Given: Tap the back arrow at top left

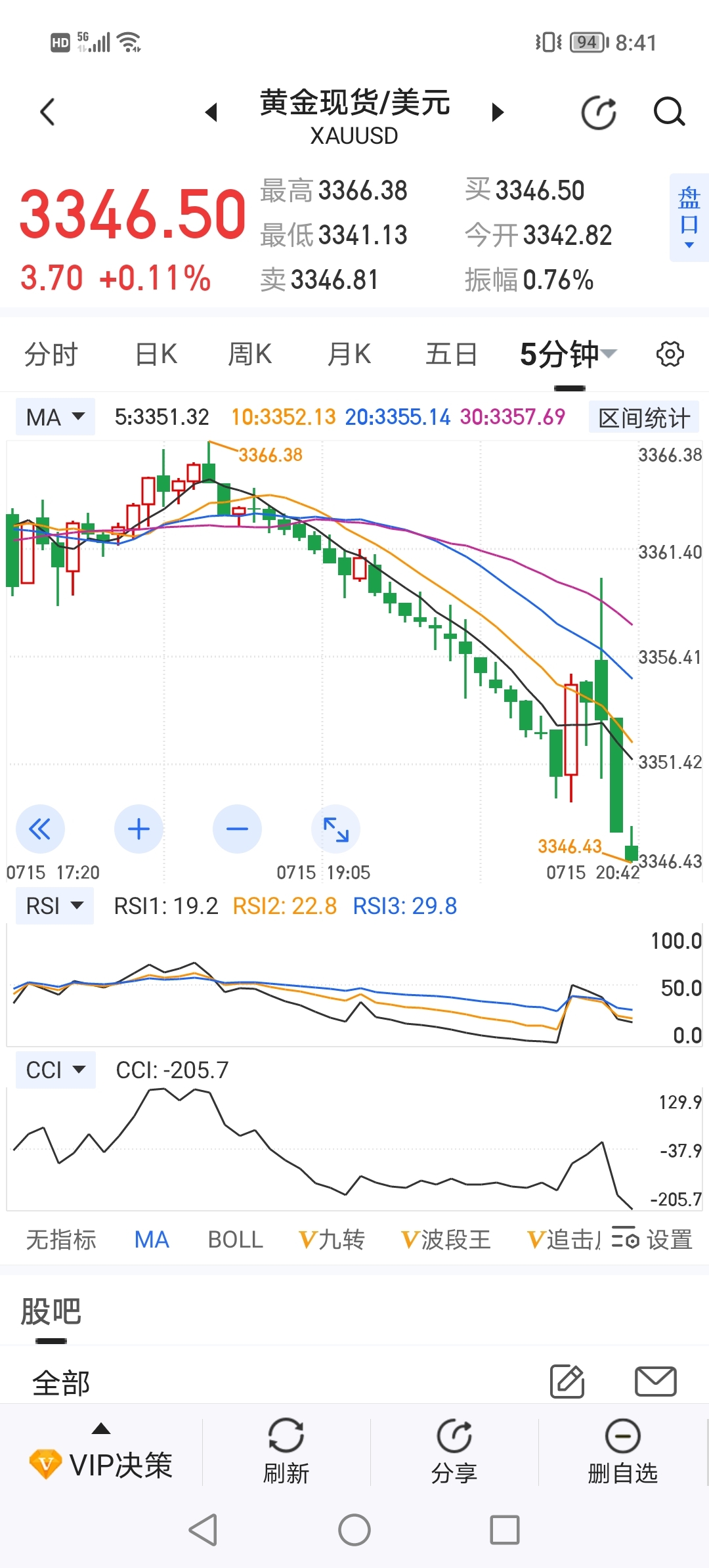Looking at the screenshot, I should [47, 112].
